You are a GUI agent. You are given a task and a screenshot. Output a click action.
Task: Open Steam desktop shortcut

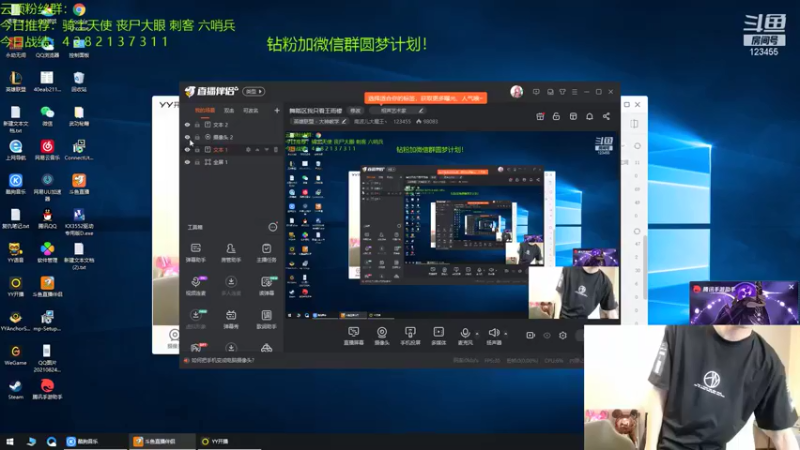tap(15, 389)
